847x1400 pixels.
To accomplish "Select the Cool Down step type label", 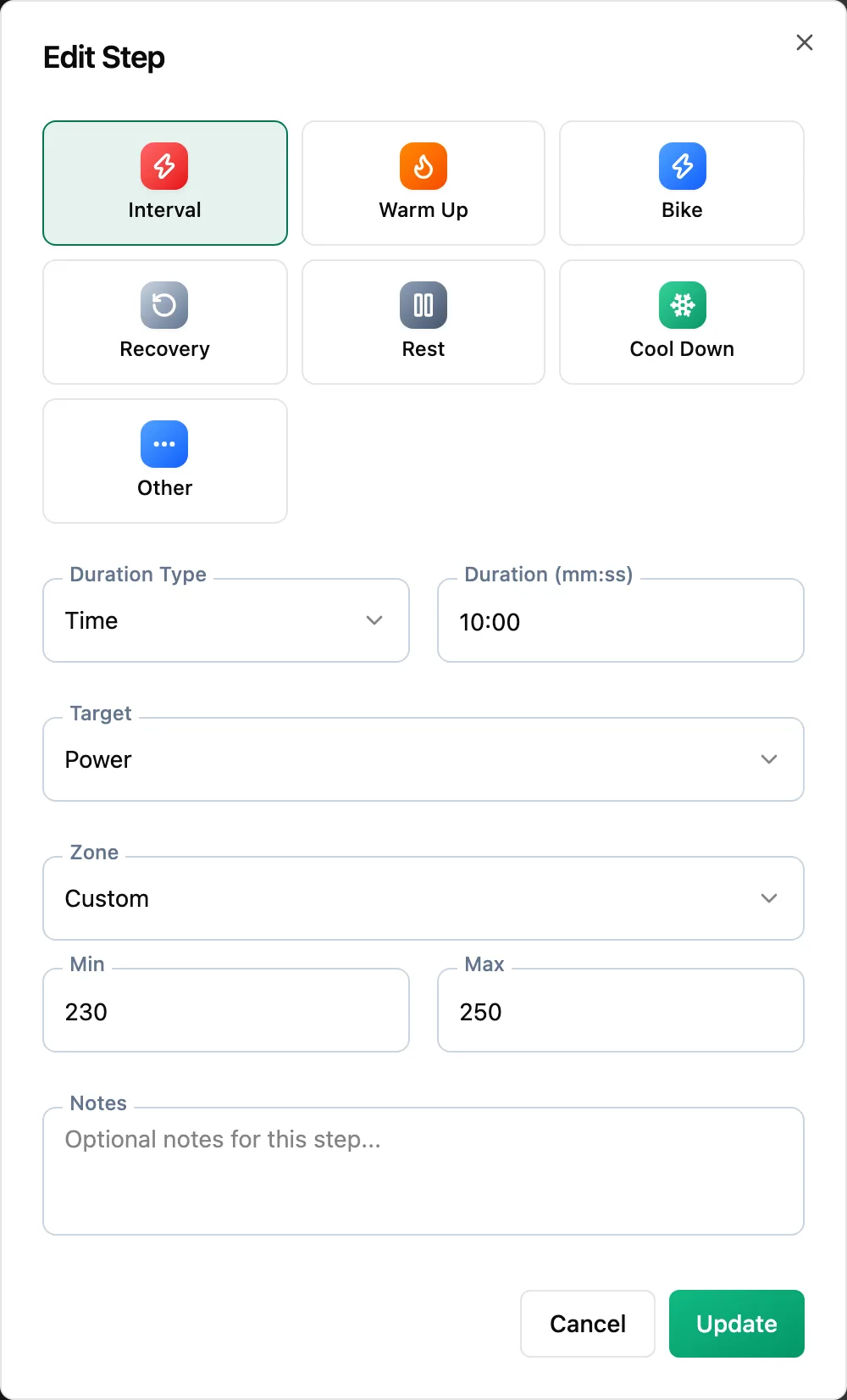I will [x=683, y=349].
